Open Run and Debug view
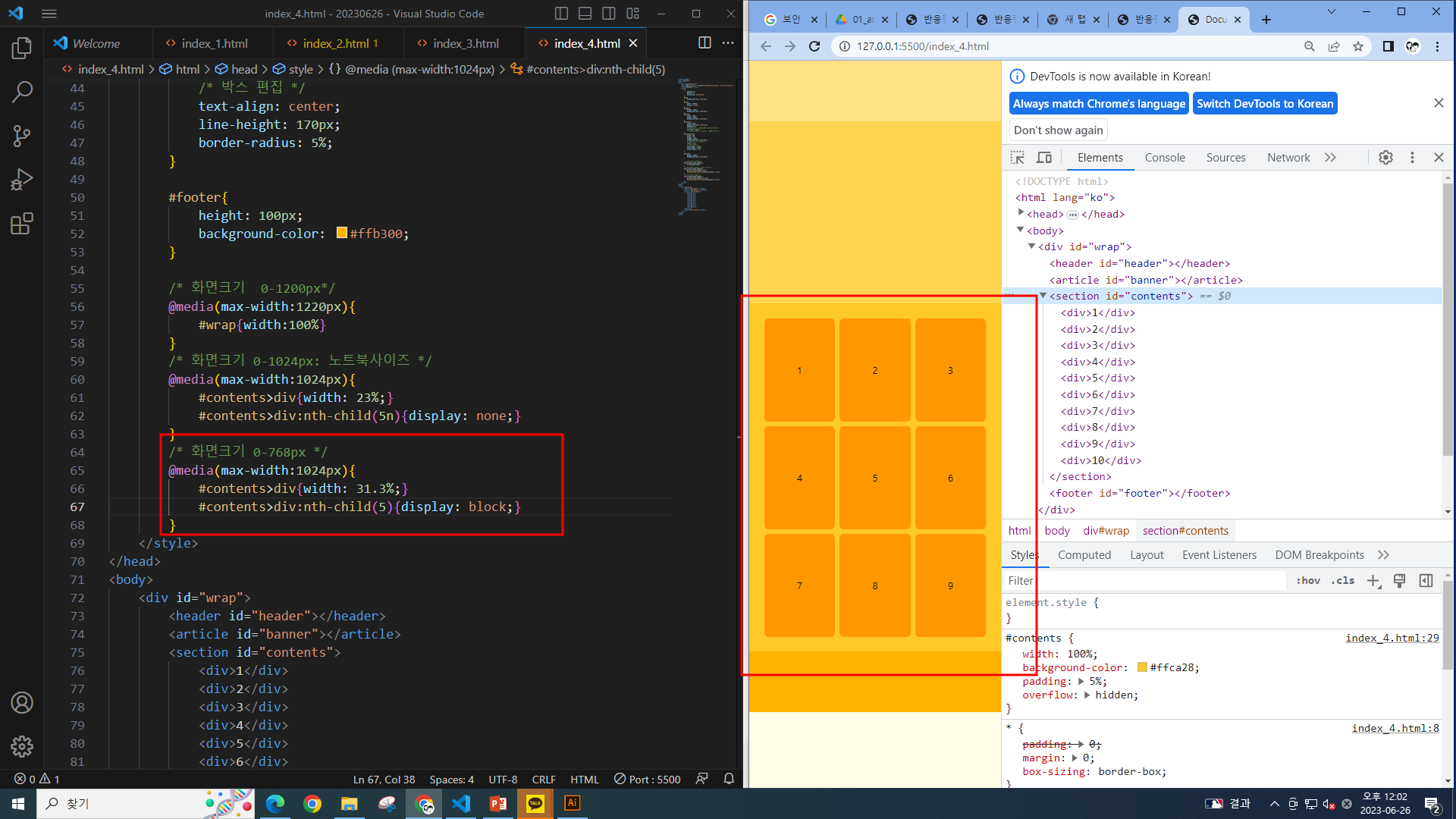Screen dimensions: 1456x819 coord(22,180)
